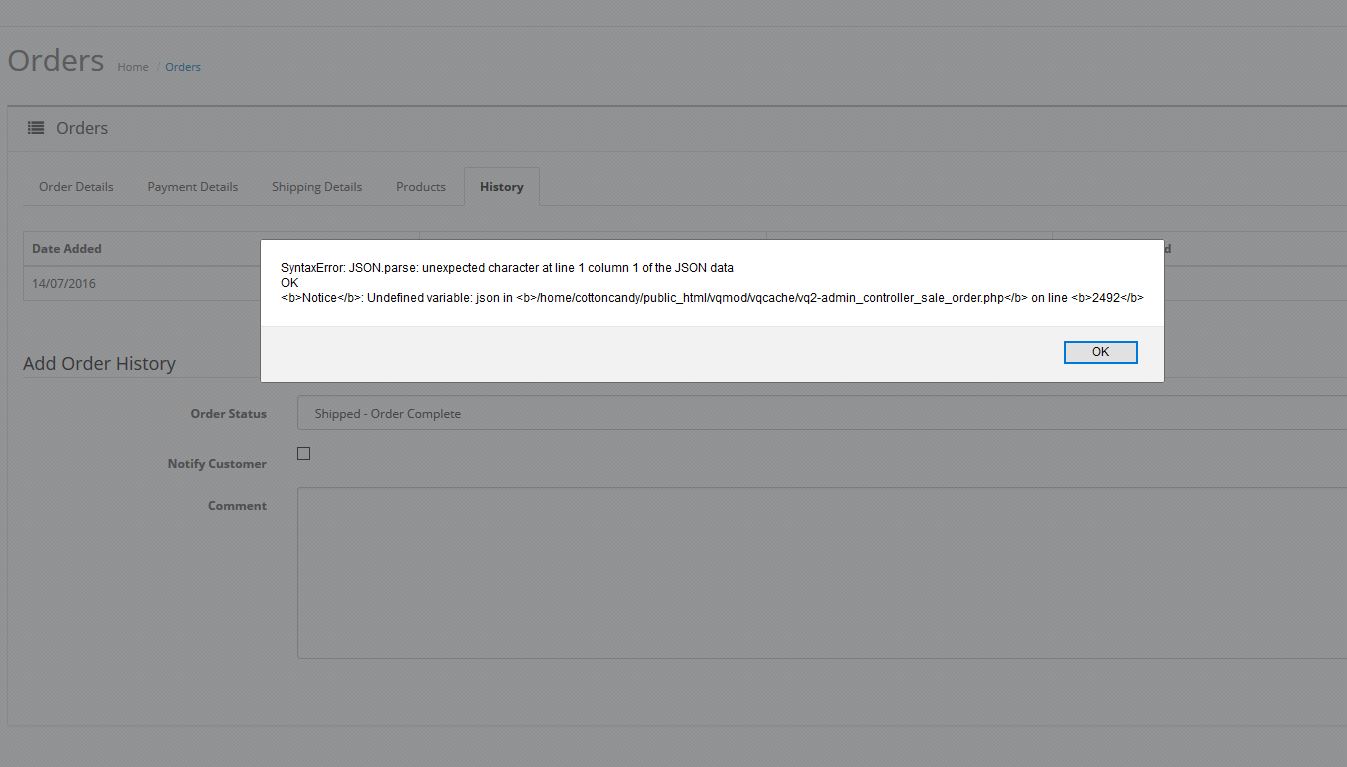Open the Shipping Details tab
Image resolution: width=1347 pixels, height=767 pixels.
coord(317,187)
